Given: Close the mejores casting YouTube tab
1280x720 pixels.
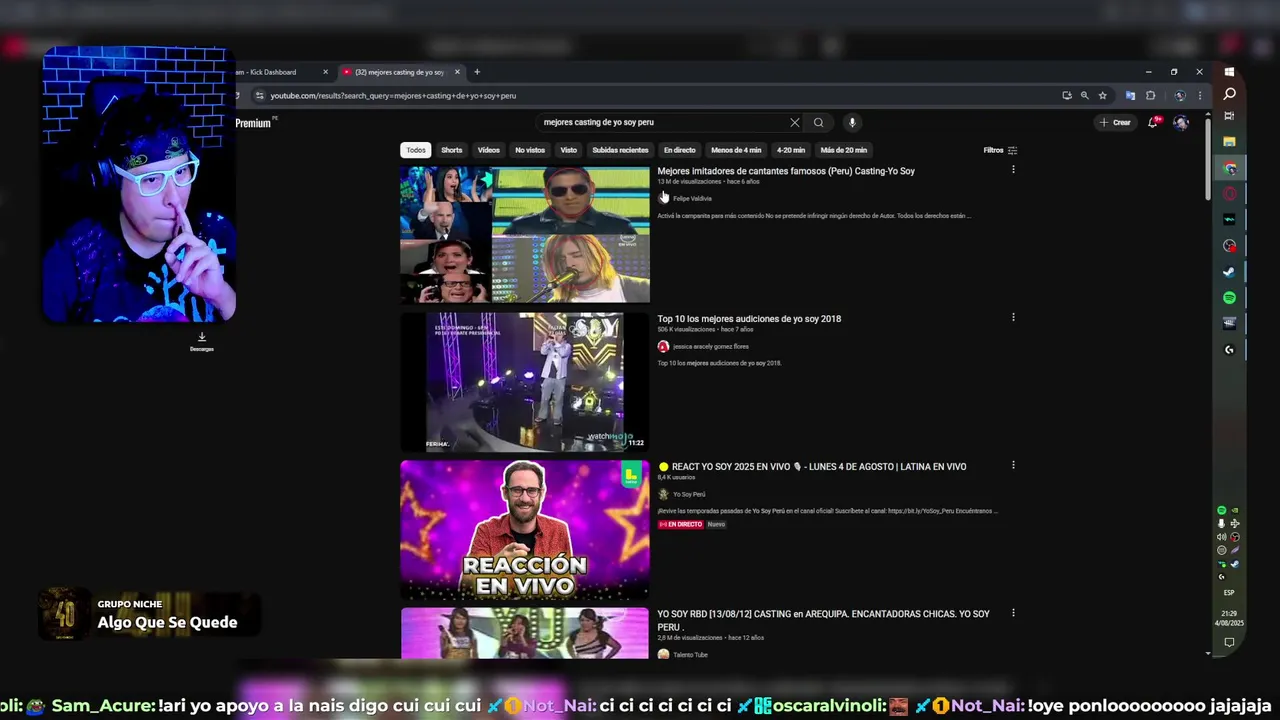Looking at the screenshot, I should click(457, 72).
